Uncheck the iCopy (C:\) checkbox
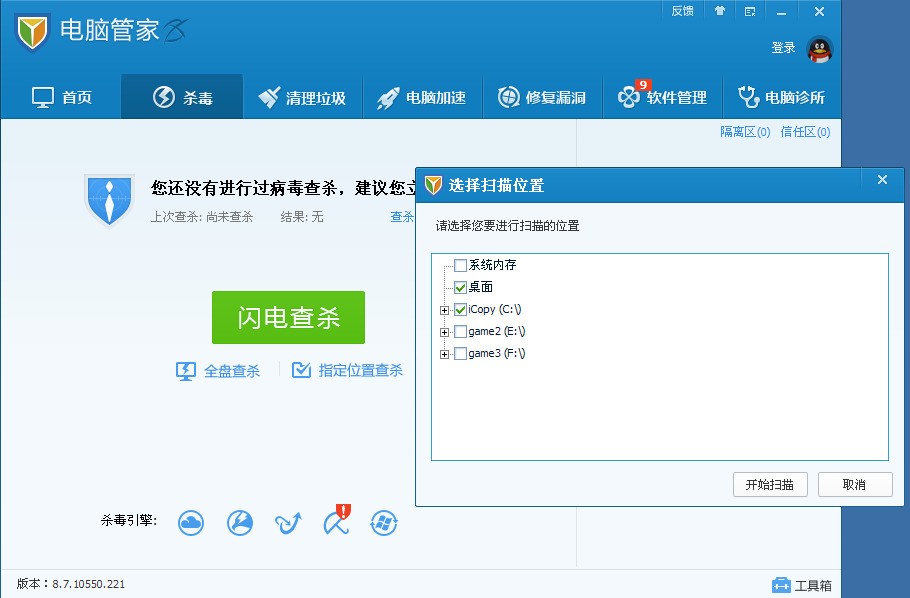The image size is (910, 598). (x=460, y=309)
